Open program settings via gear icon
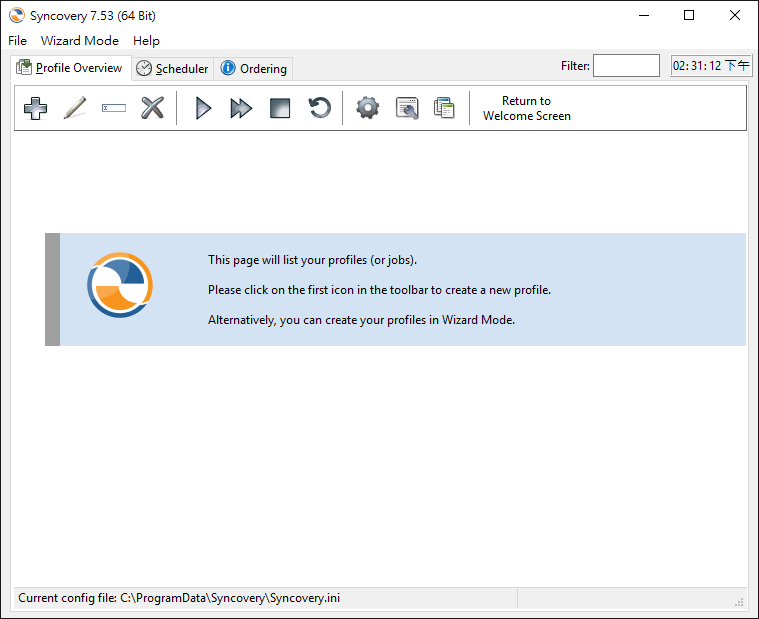759x619 pixels. pos(368,108)
